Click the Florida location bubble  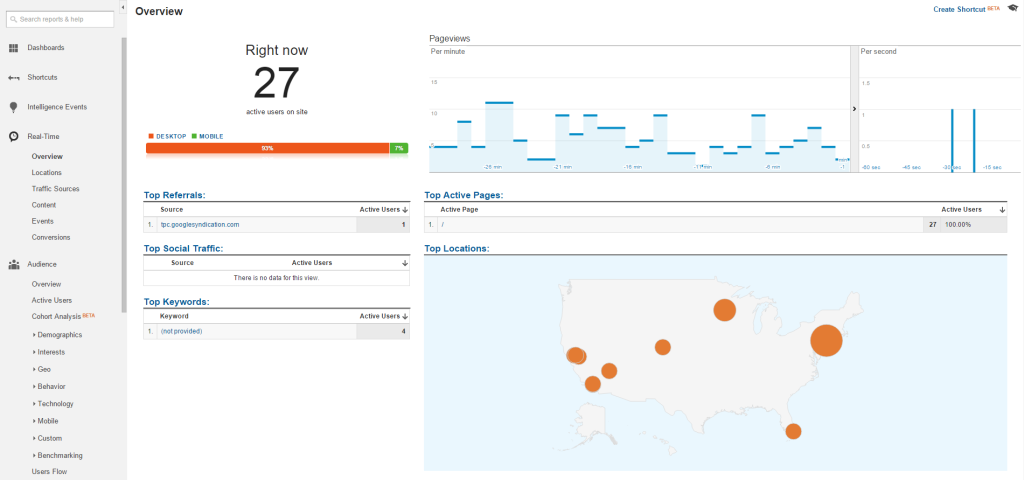click(x=793, y=431)
